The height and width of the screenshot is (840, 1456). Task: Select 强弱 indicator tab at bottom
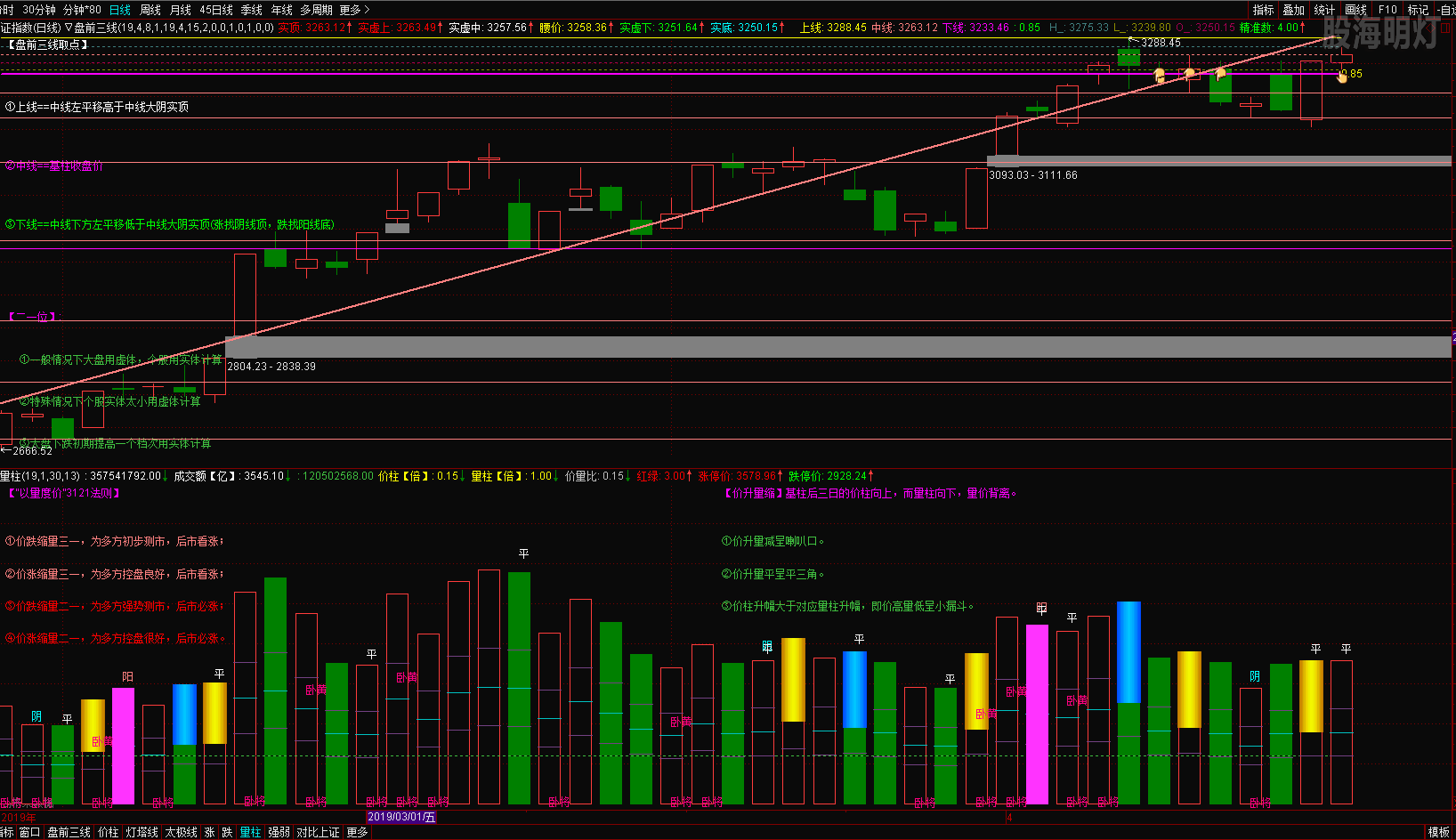pyautogui.click(x=279, y=832)
